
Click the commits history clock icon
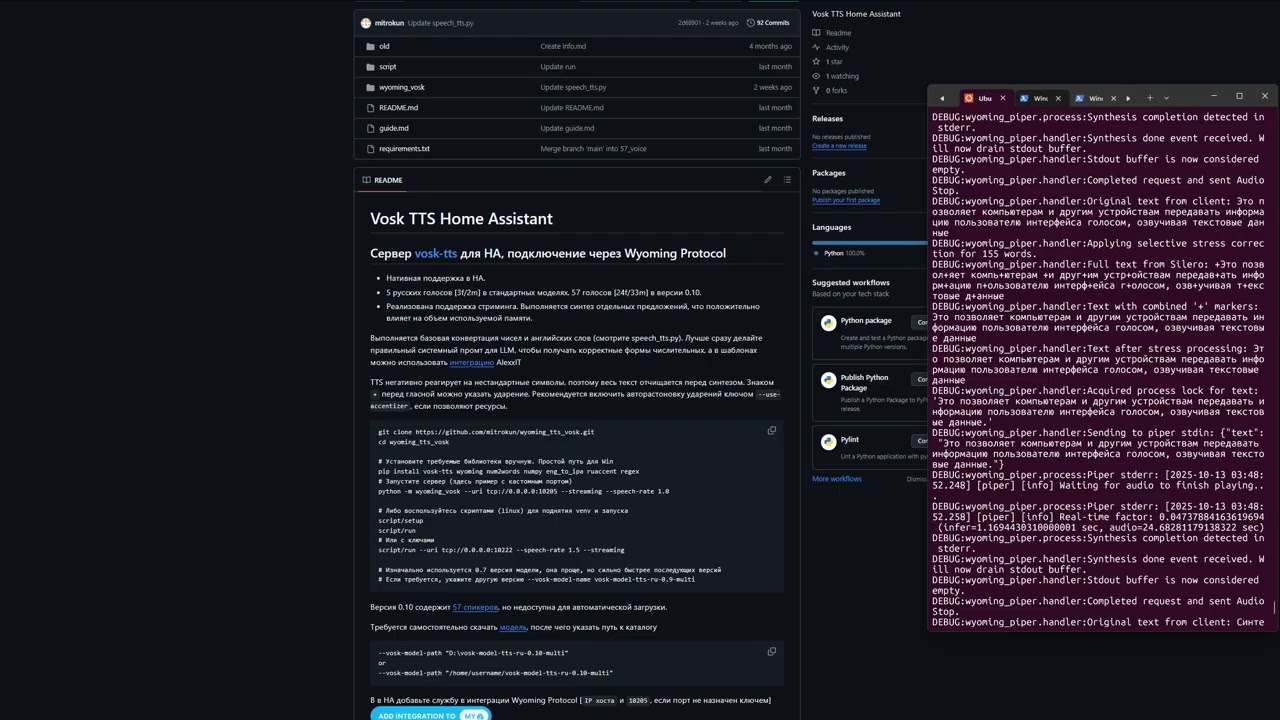(750, 23)
